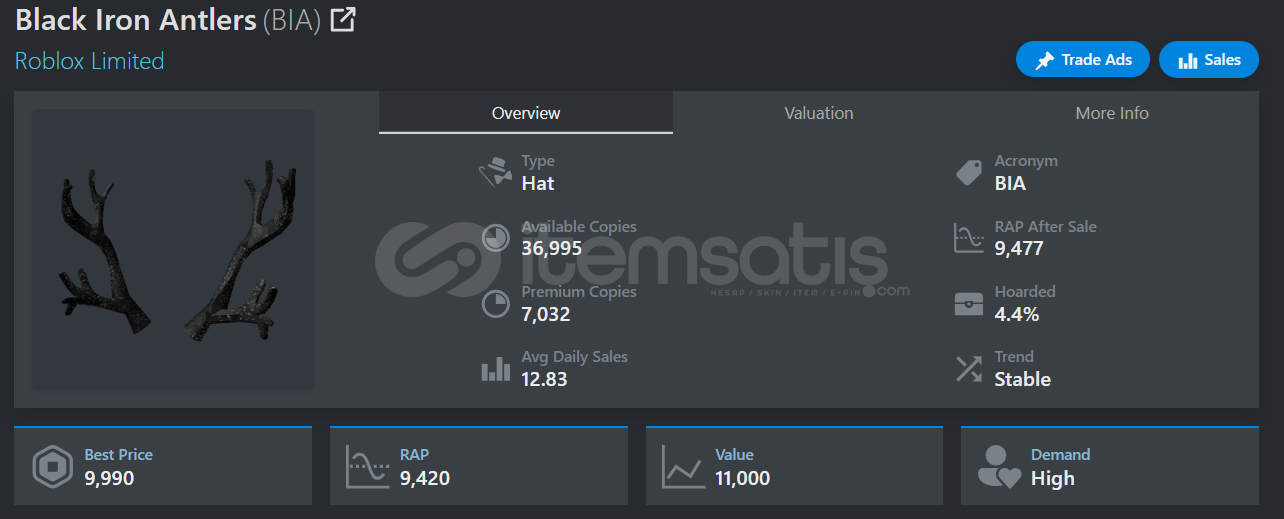
Task: Click the Hoarded value 4.4%
Action: pos(1017,314)
